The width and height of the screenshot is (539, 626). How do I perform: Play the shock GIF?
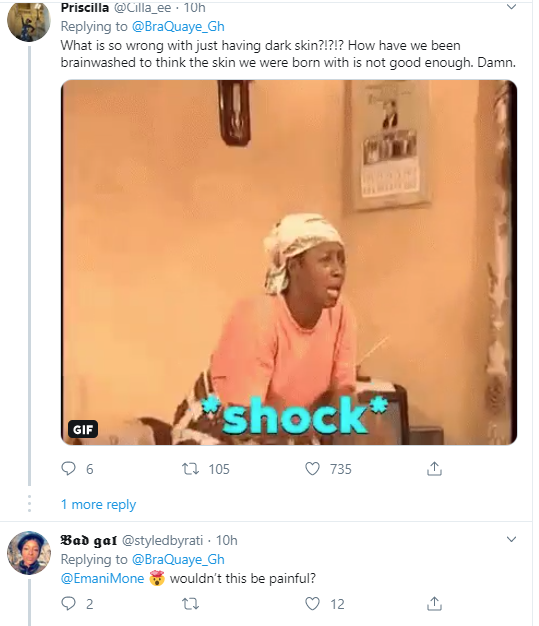pyautogui.click(x=289, y=262)
